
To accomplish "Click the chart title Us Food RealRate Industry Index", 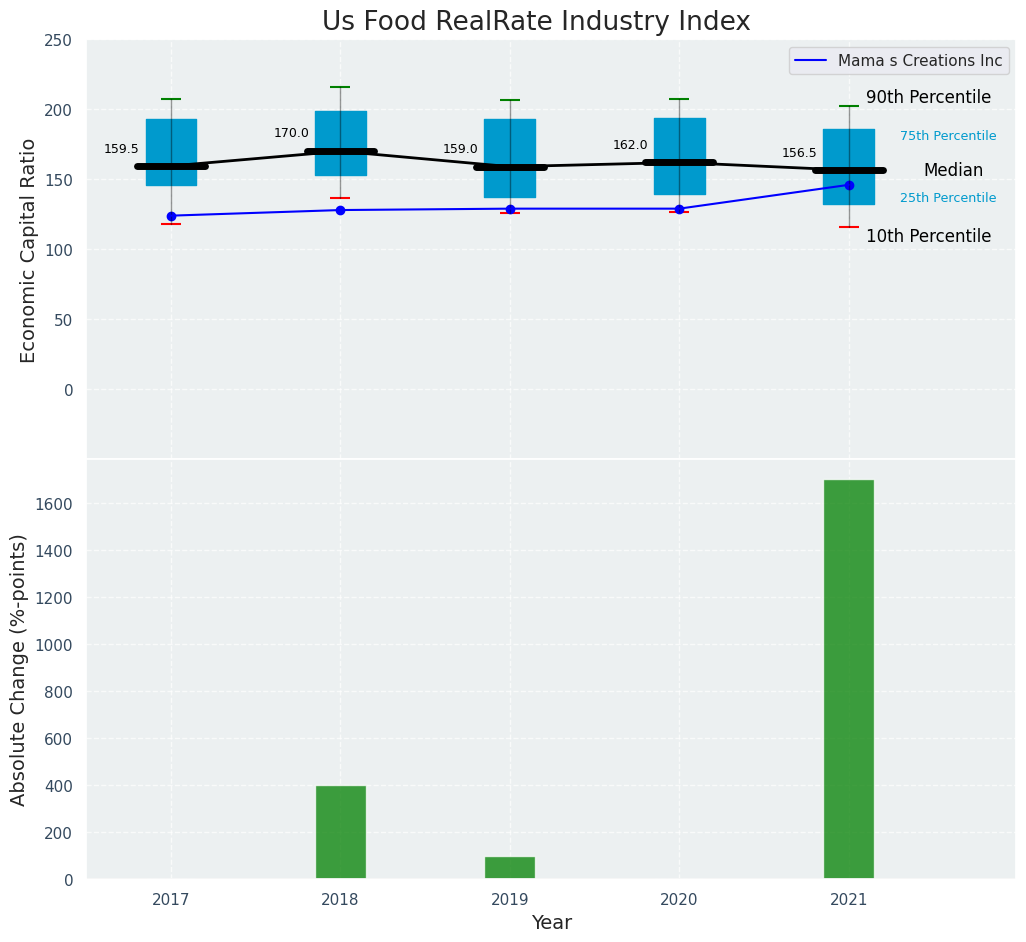I will 536,22.
